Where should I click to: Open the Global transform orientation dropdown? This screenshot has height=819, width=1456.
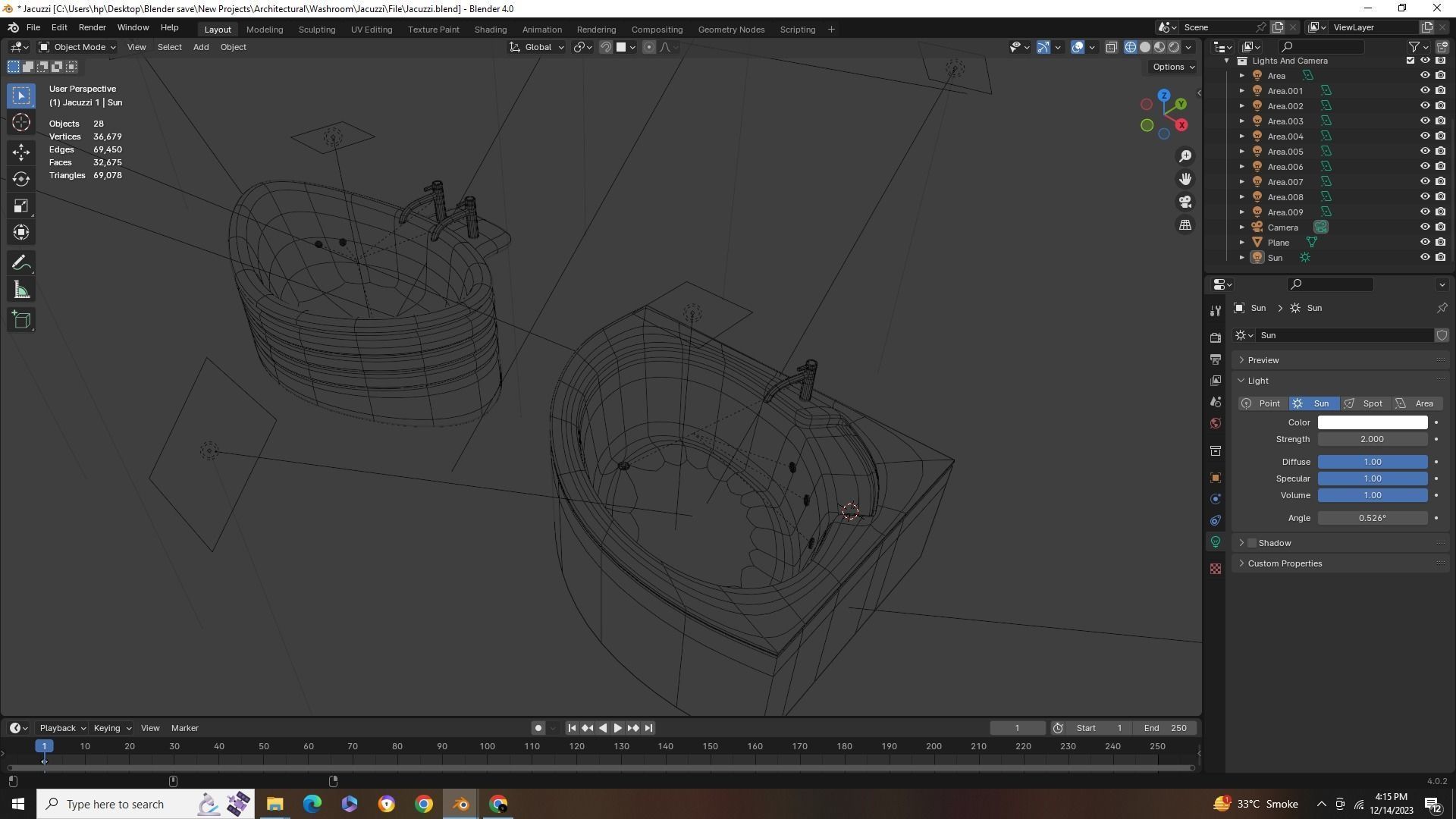pyautogui.click(x=538, y=47)
